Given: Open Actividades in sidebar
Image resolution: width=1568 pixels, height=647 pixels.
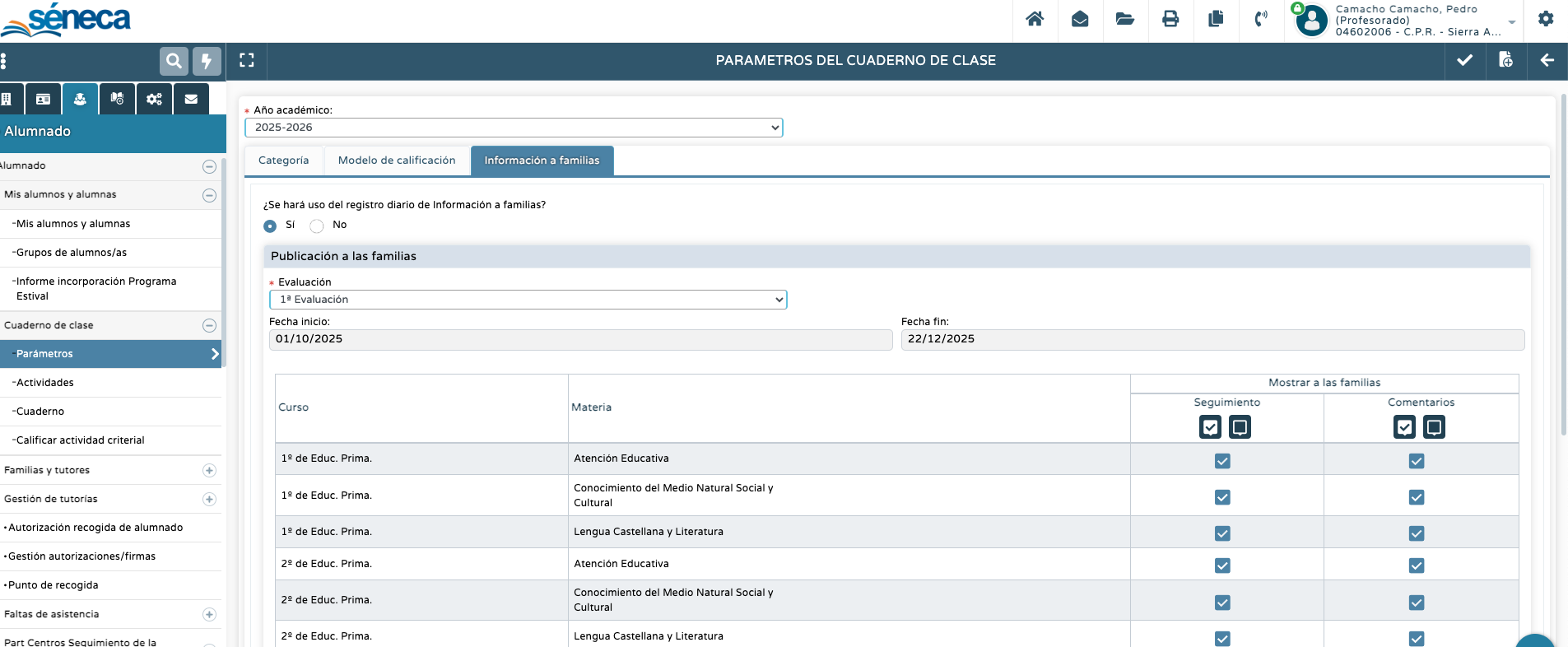Looking at the screenshot, I should tap(45, 383).
